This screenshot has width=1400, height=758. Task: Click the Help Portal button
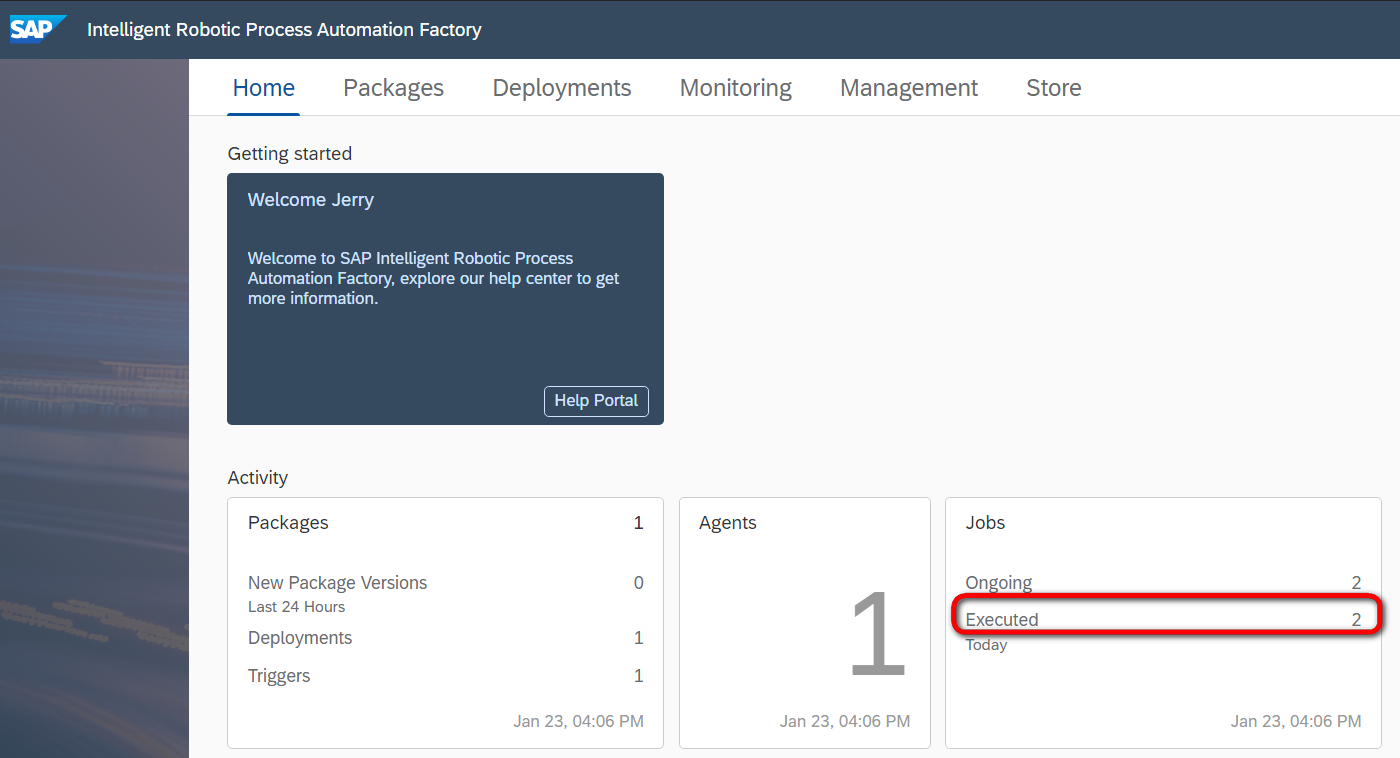(596, 401)
